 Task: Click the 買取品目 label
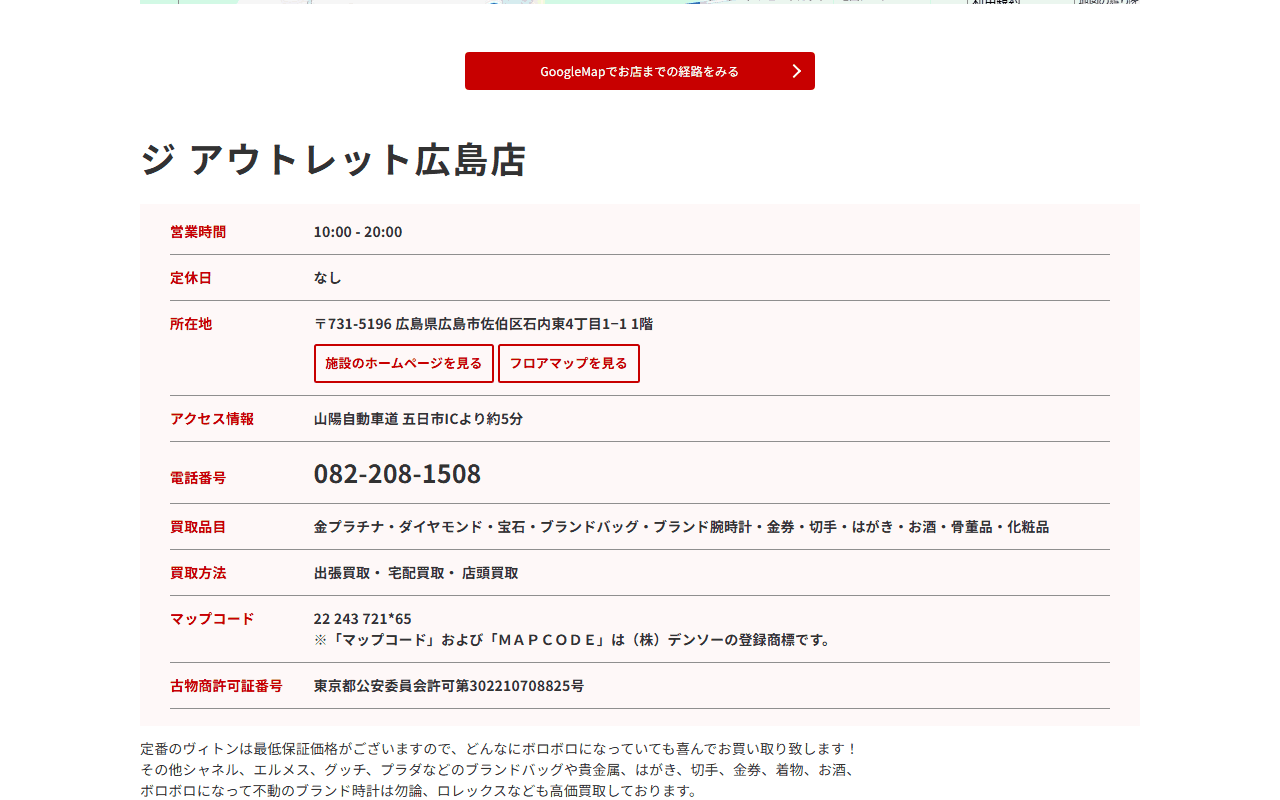coord(198,527)
